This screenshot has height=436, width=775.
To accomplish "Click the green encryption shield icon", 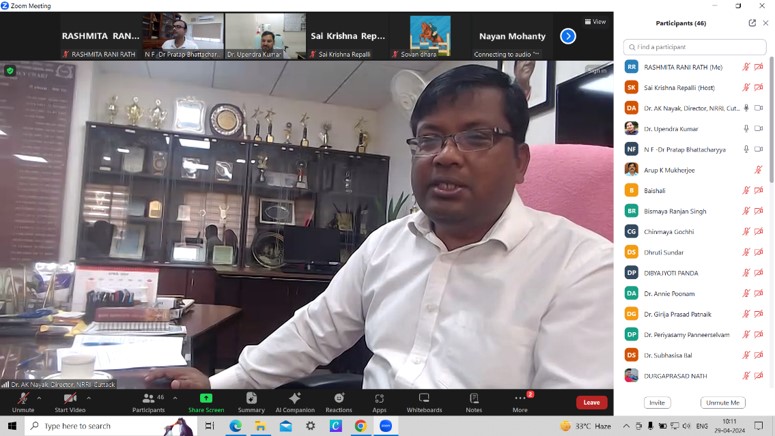I will (x=10, y=71).
